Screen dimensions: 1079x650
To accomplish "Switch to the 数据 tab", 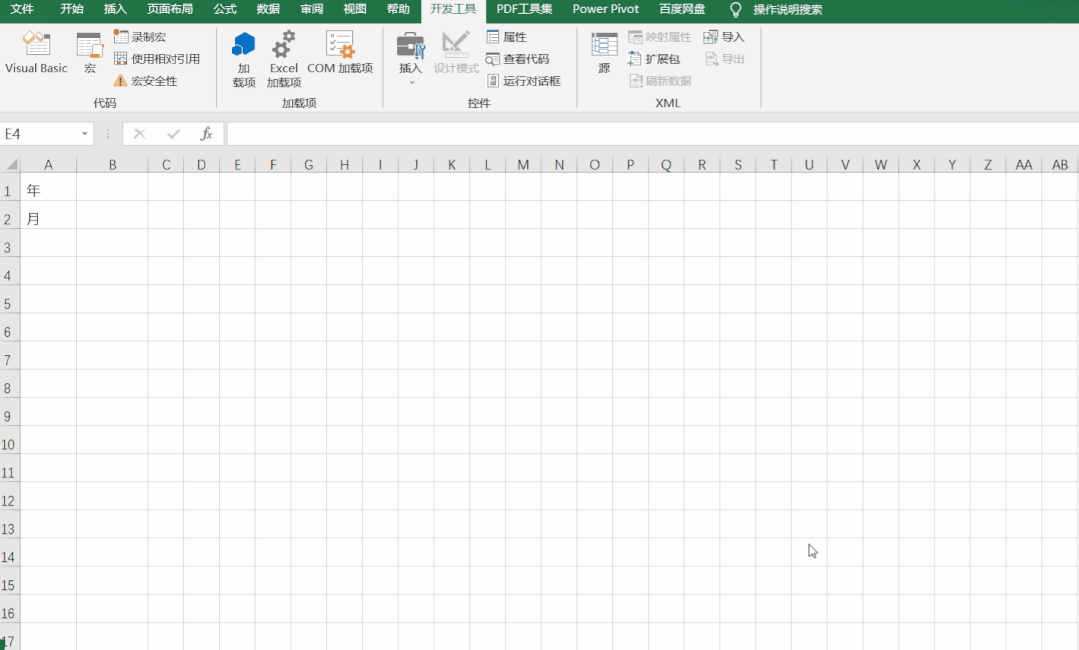I will (x=268, y=9).
